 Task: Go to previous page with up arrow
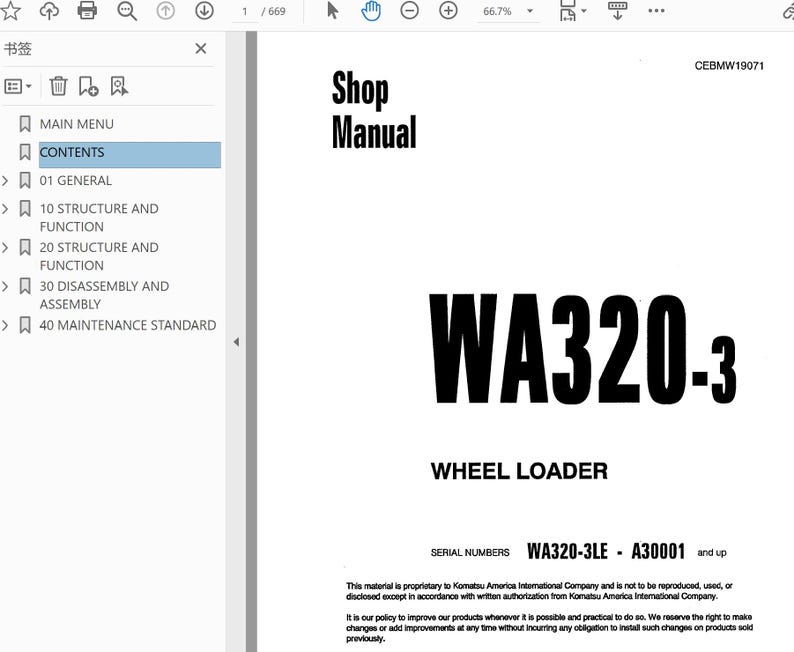[x=166, y=11]
